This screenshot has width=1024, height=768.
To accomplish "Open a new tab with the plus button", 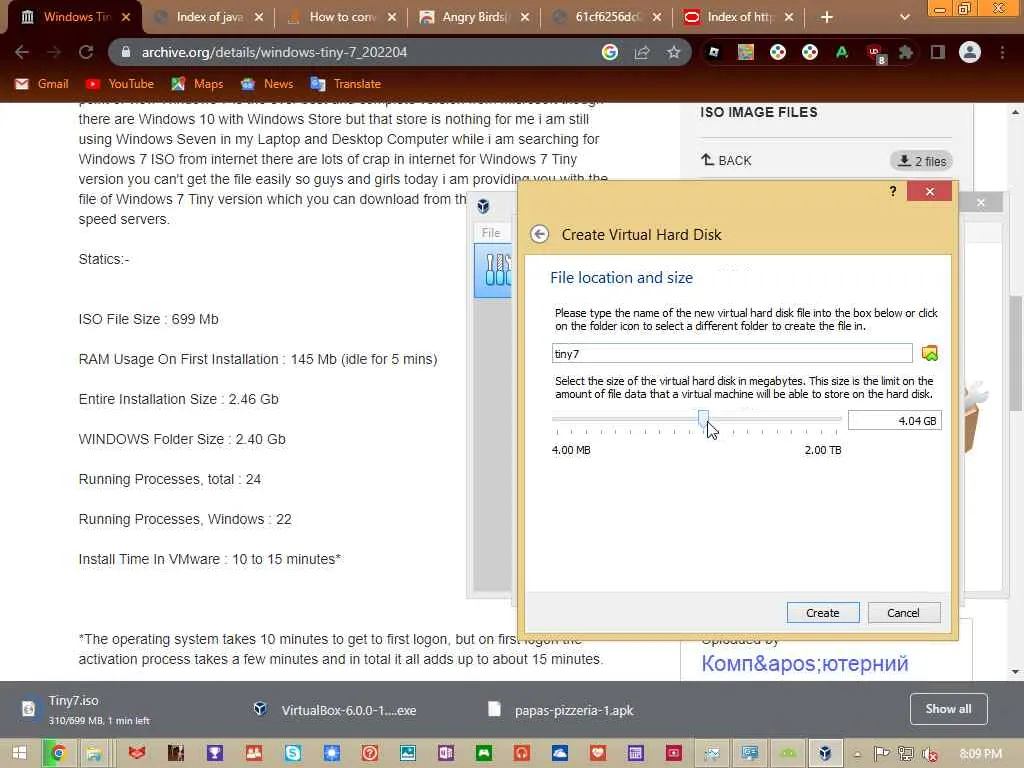I will coord(827,17).
